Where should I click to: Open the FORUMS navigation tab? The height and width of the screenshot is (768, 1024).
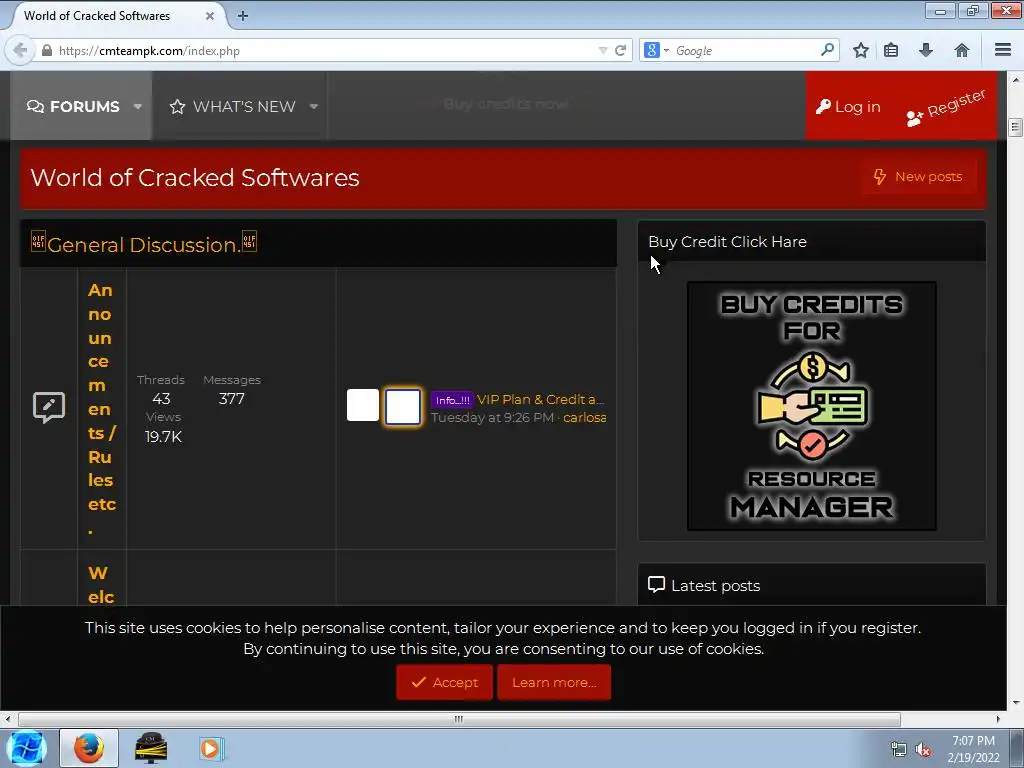(73, 106)
